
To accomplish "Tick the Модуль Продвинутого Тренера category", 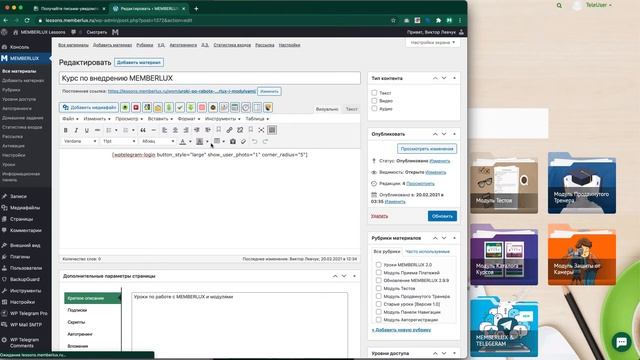I will click(378, 296).
